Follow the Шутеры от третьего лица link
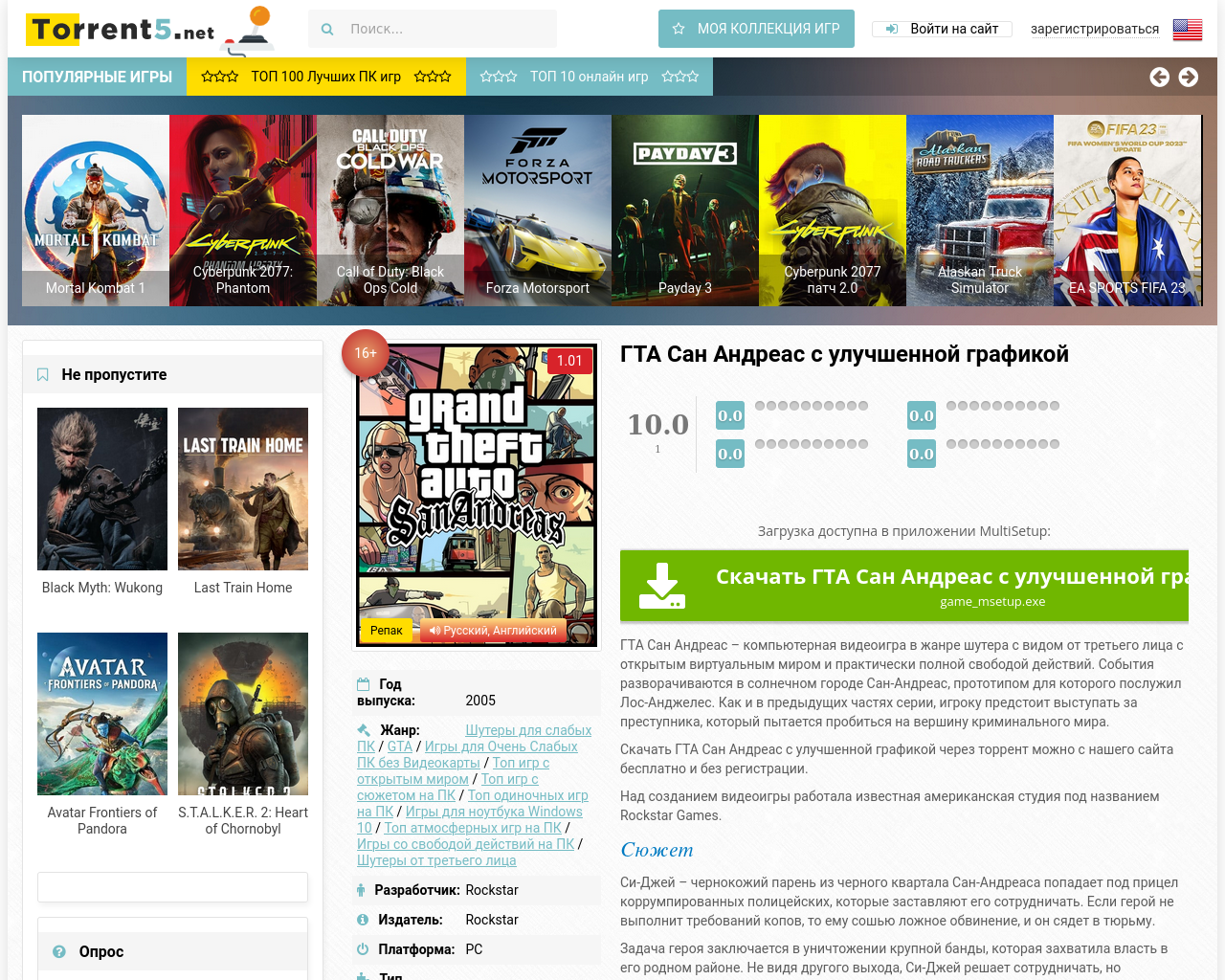This screenshot has height=980, width=1225. 436,860
